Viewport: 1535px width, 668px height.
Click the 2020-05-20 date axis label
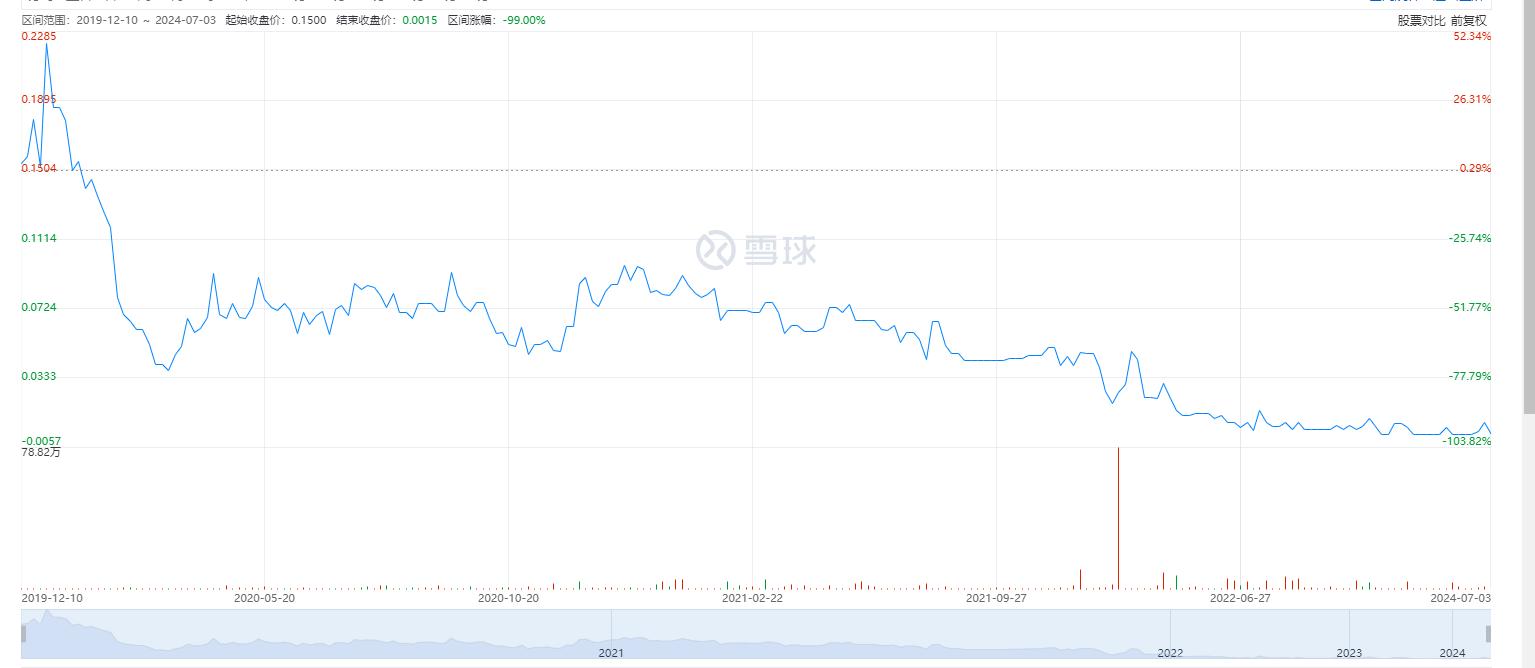click(264, 598)
